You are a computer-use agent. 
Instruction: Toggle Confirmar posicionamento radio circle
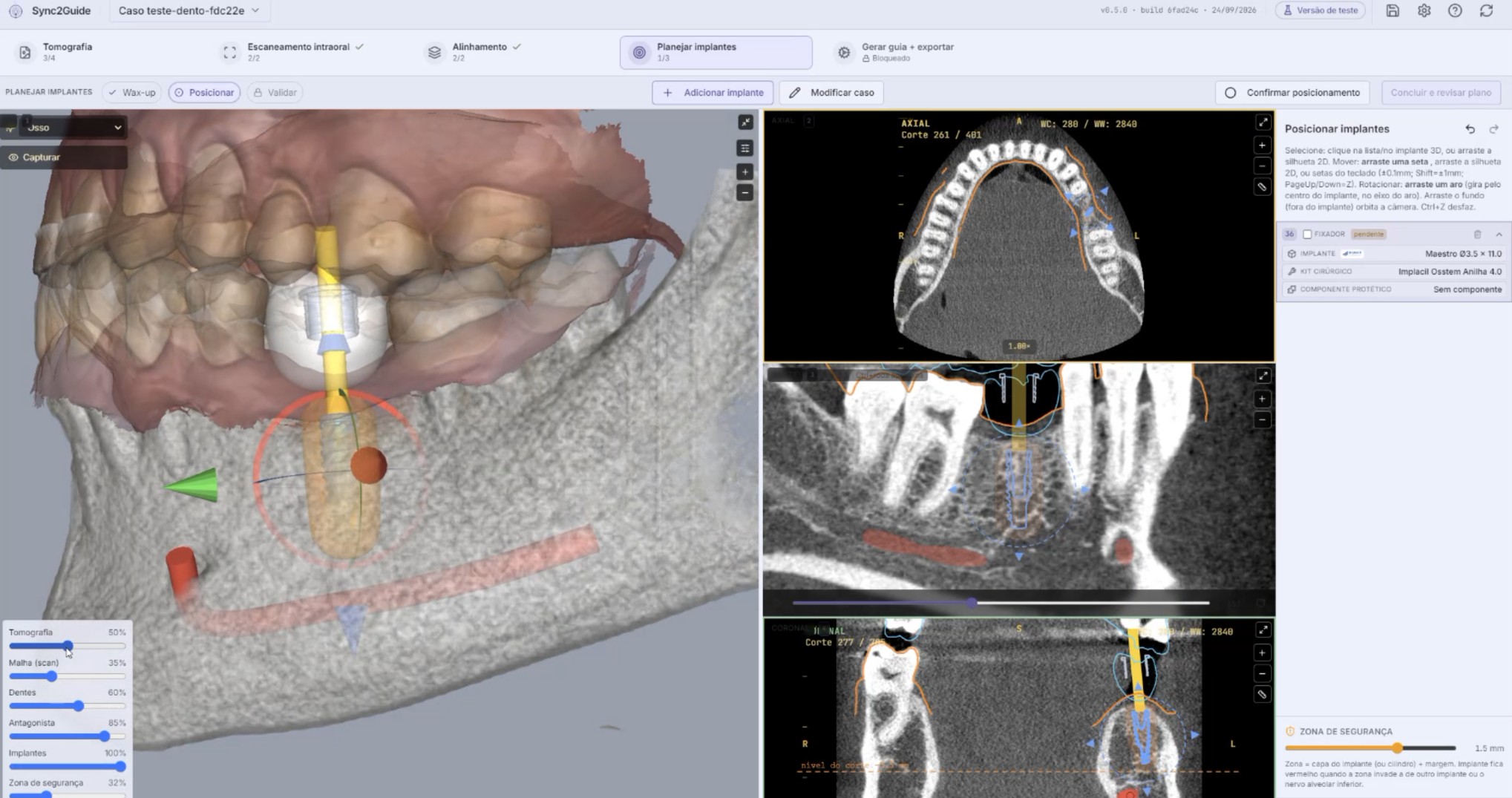tap(1230, 93)
